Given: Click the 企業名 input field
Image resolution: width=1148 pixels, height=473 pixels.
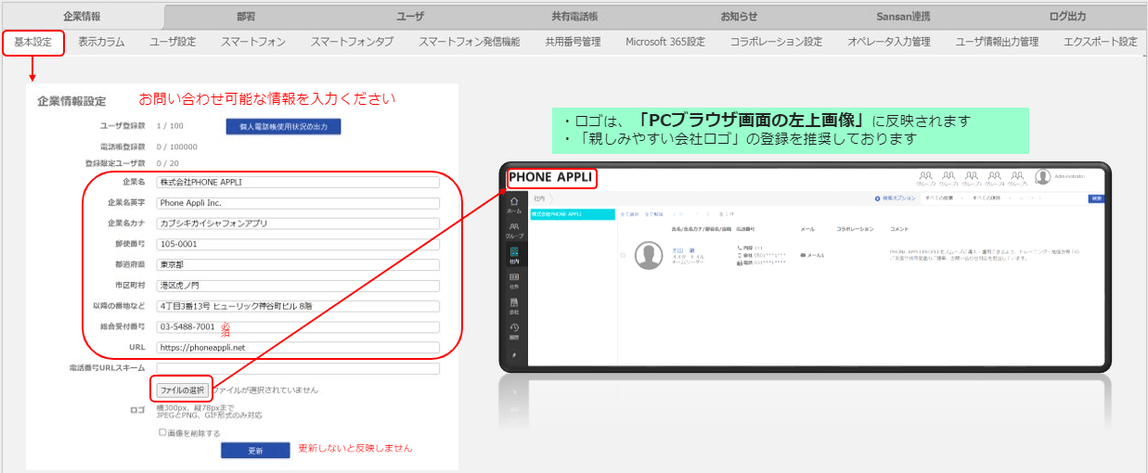Looking at the screenshot, I should [298, 182].
